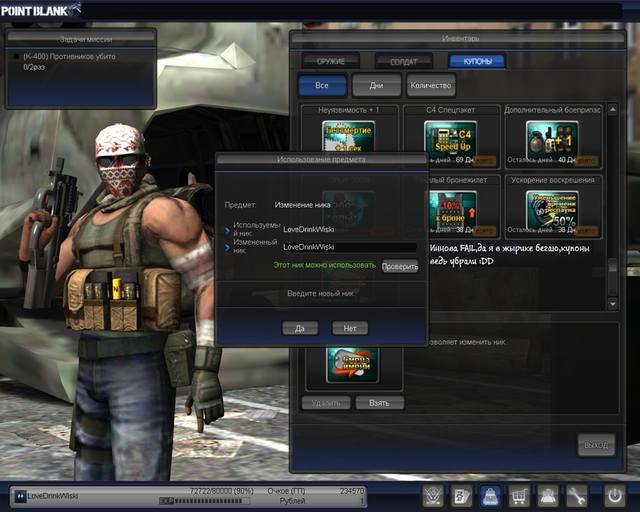Click the Очков (ГП) points value
This screenshot has width=640, height=512.
[x=351, y=491]
